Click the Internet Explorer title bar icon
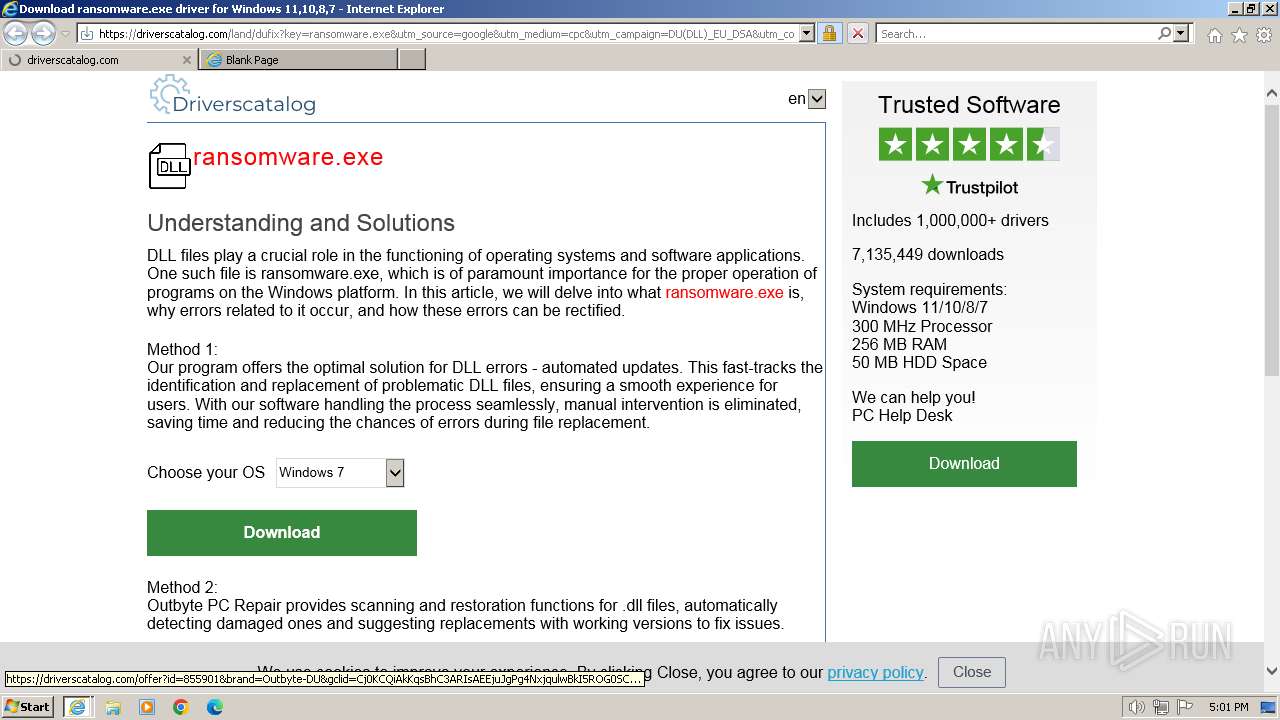 click(x=10, y=9)
